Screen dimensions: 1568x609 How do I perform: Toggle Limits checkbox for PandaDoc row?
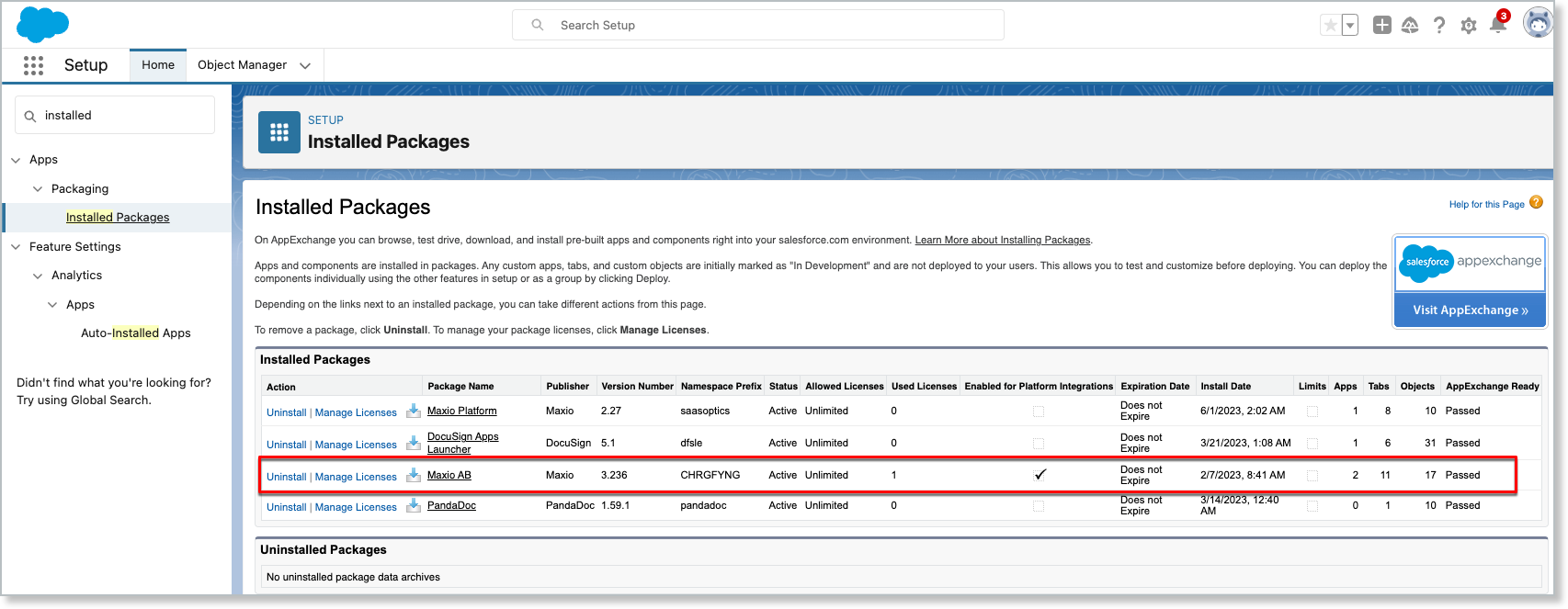1312,506
